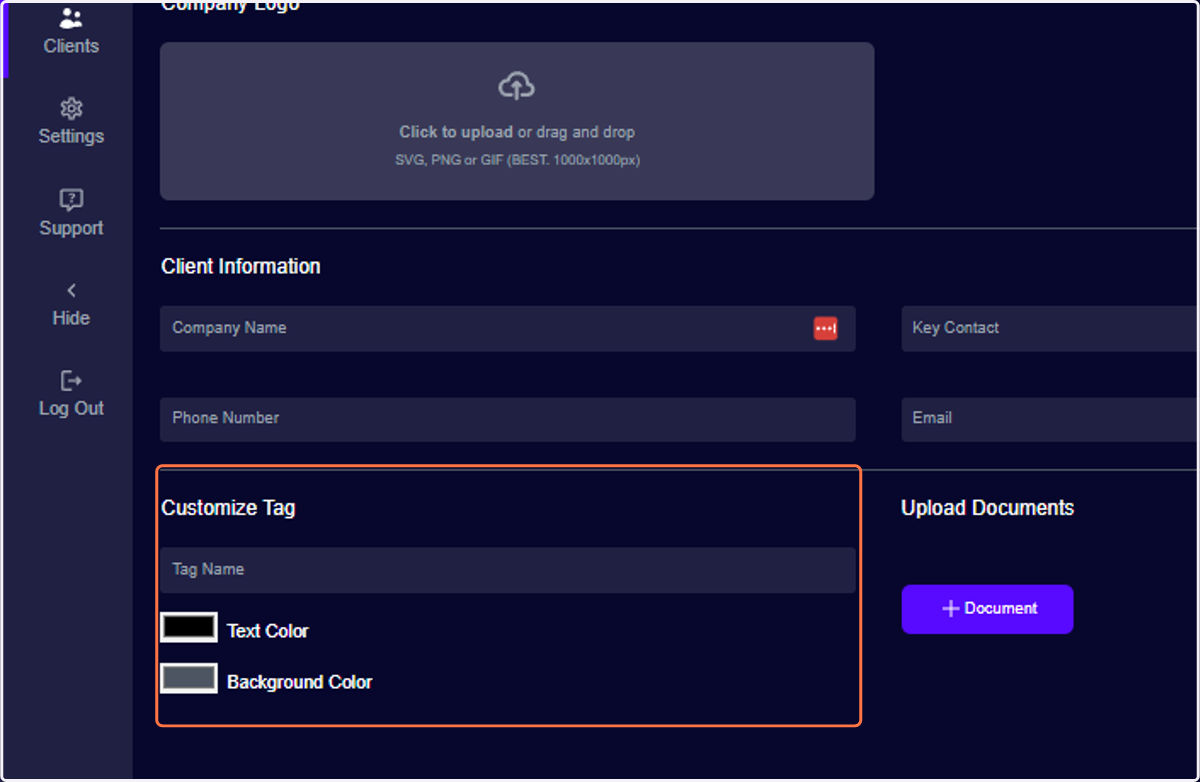Viewport: 1200px width, 782px height.
Task: Open the Clients section in sidebar
Action: pyautogui.click(x=71, y=32)
